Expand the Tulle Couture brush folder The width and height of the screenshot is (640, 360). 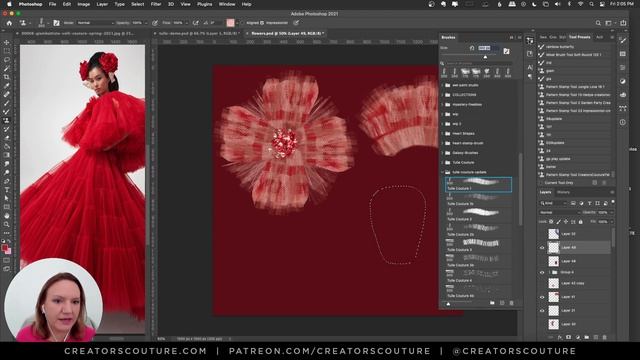coord(442,162)
